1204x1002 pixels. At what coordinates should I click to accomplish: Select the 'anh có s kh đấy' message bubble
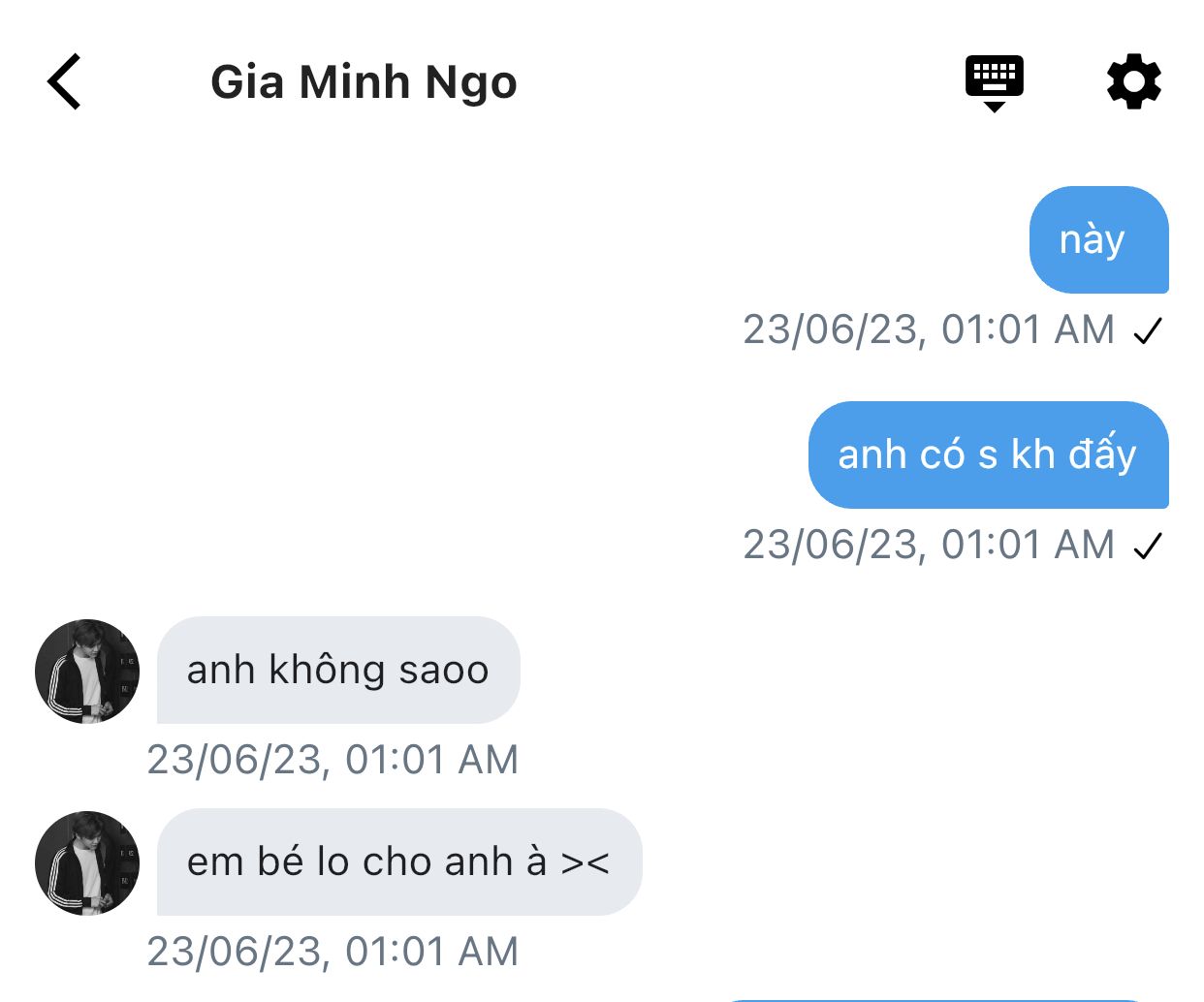[988, 454]
